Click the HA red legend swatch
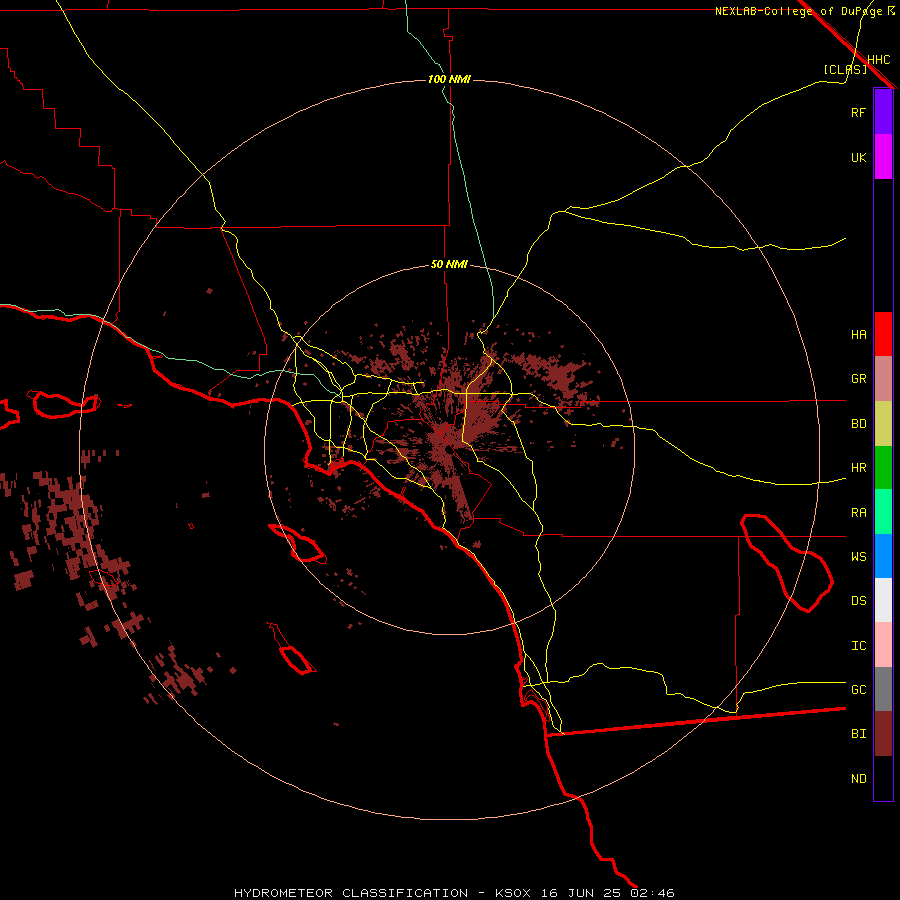Screen dimensions: 900x900 click(883, 334)
